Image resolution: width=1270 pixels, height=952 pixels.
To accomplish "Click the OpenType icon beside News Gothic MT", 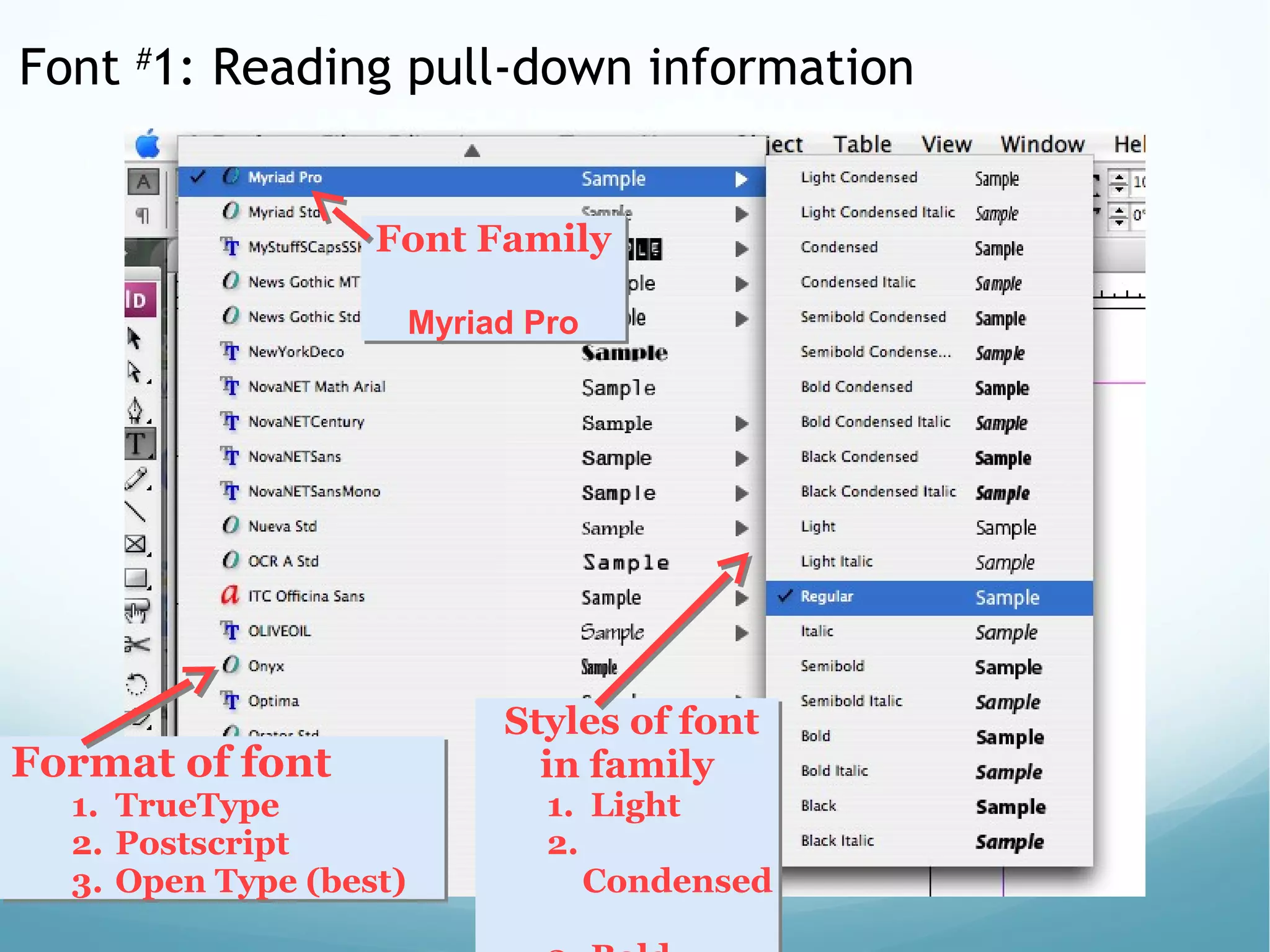I will click(x=231, y=281).
